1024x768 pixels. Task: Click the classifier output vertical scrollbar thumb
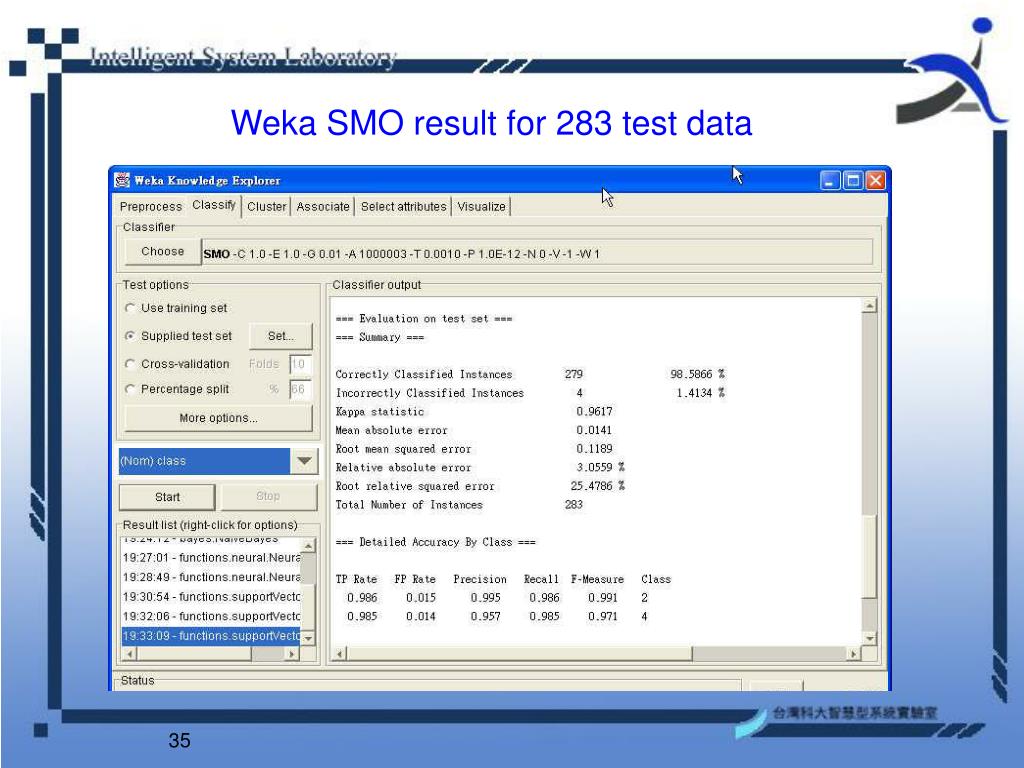coord(869,556)
